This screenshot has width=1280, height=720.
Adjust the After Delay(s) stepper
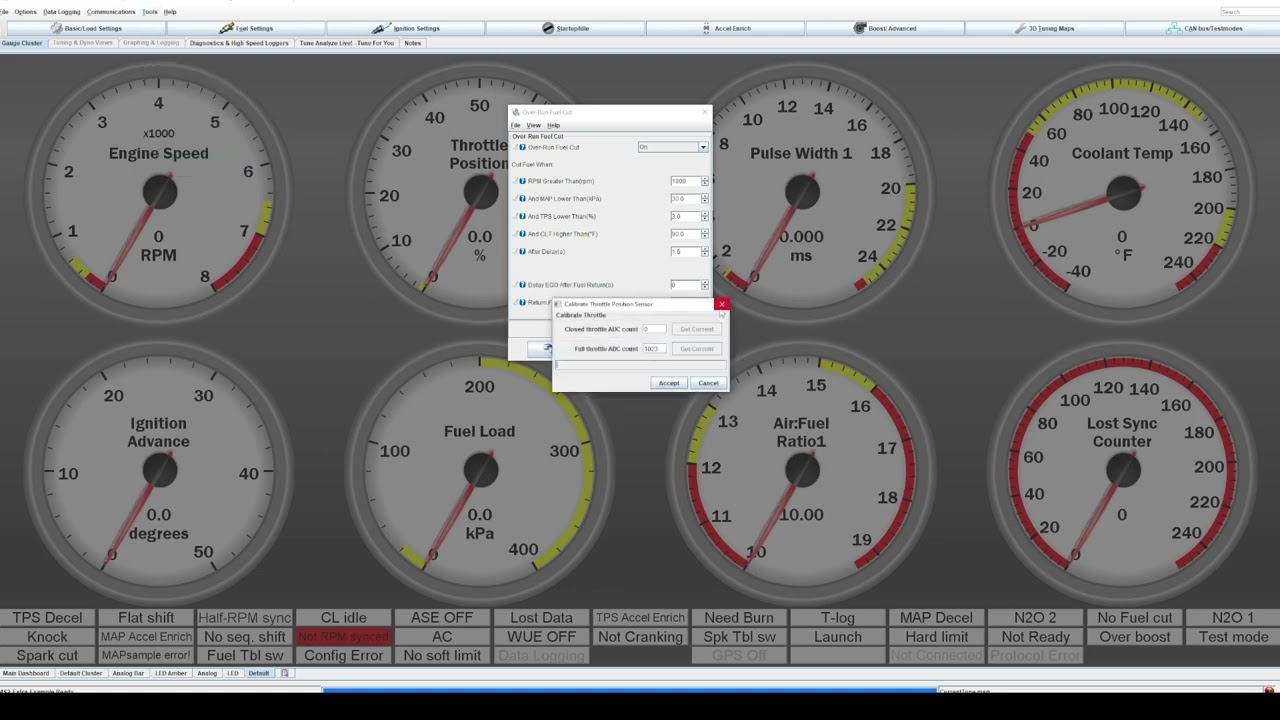705,251
